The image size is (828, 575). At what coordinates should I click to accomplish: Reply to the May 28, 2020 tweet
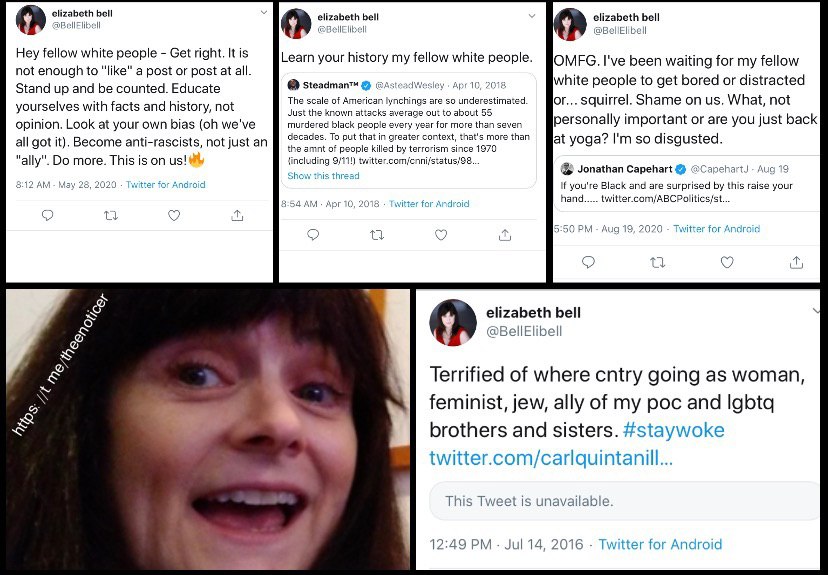pos(47,215)
